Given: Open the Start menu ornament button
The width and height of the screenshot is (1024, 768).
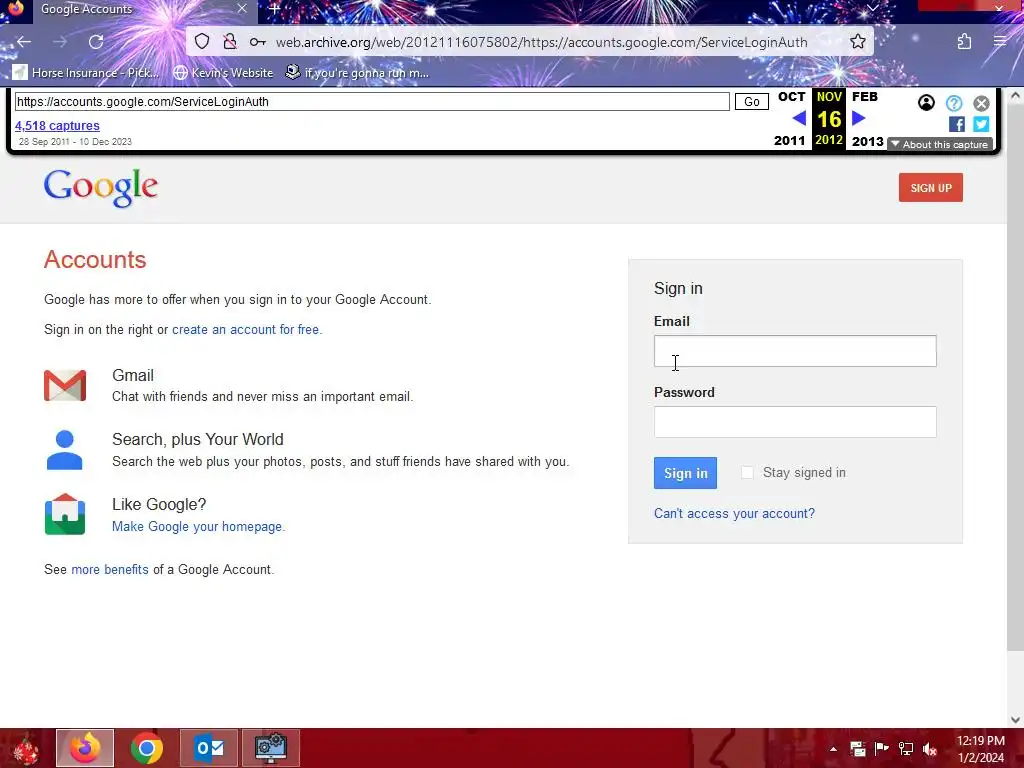Looking at the screenshot, I should (x=25, y=748).
